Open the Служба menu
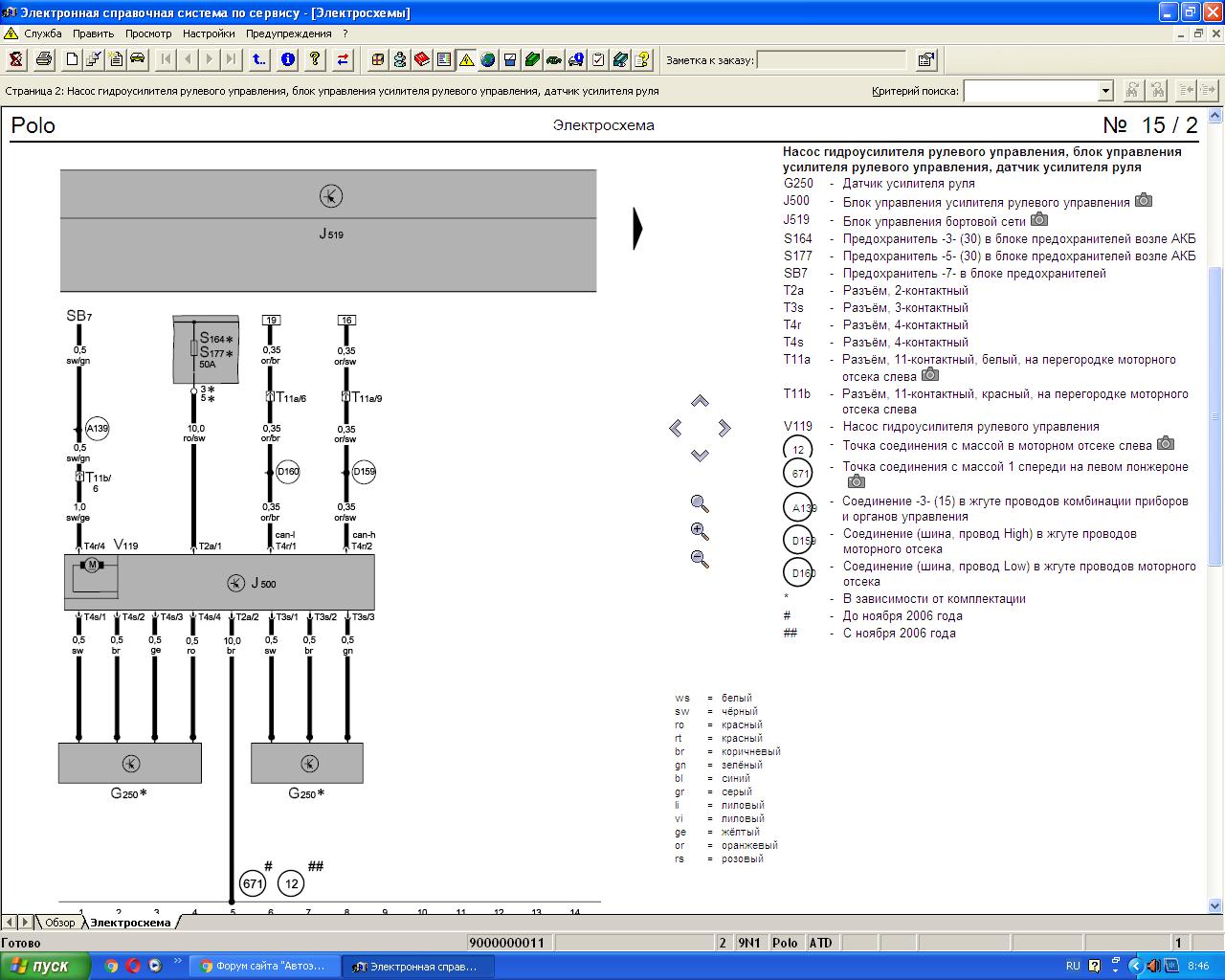Image resolution: width=1225 pixels, height=980 pixels. (x=43, y=33)
